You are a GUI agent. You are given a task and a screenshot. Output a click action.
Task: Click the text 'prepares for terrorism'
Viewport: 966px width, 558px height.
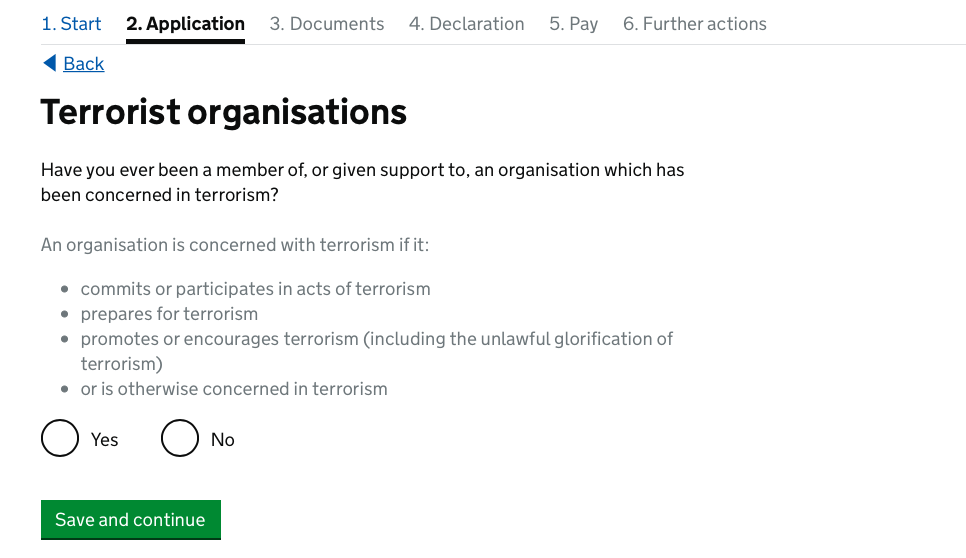click(169, 314)
